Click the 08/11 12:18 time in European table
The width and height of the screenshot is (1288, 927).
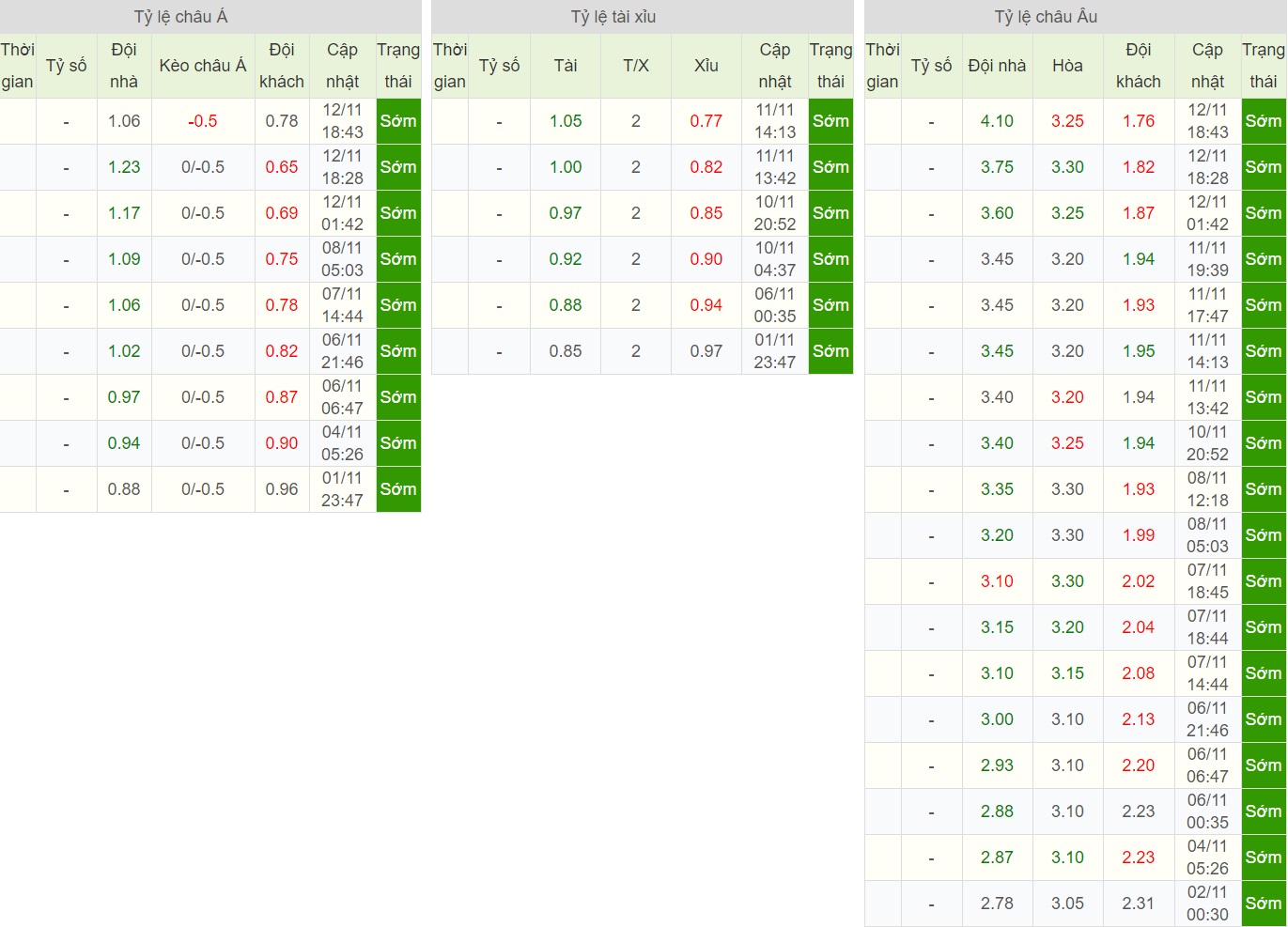[x=1207, y=489]
